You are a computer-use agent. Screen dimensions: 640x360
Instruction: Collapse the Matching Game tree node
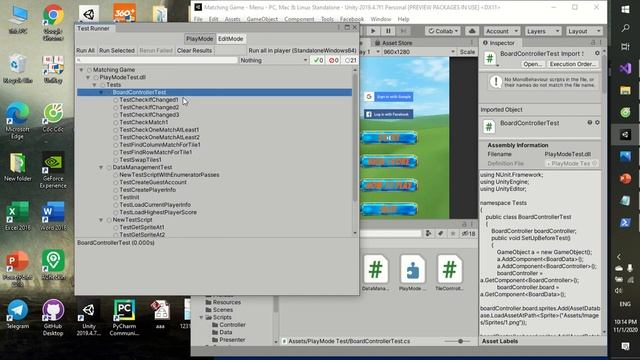coord(81,70)
